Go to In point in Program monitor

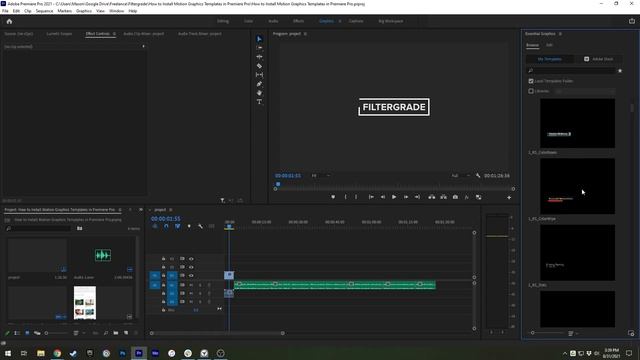371,197
